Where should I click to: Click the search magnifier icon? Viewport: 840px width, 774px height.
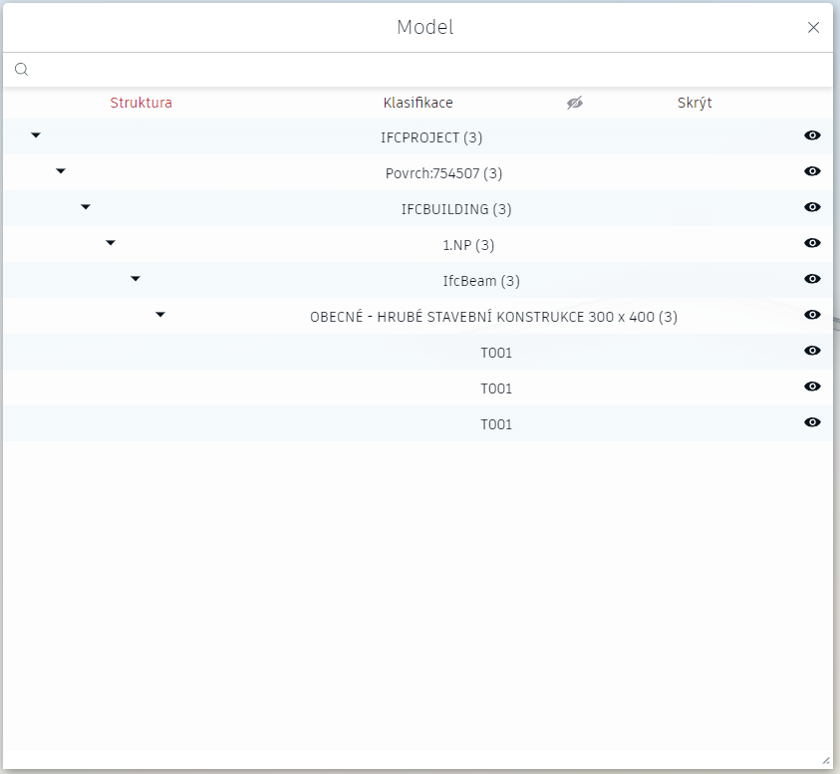[x=21, y=70]
